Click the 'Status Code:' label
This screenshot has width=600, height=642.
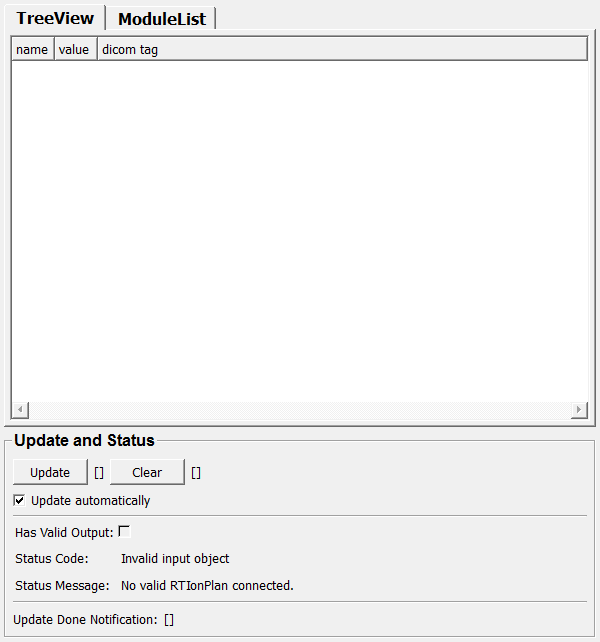tap(52, 559)
